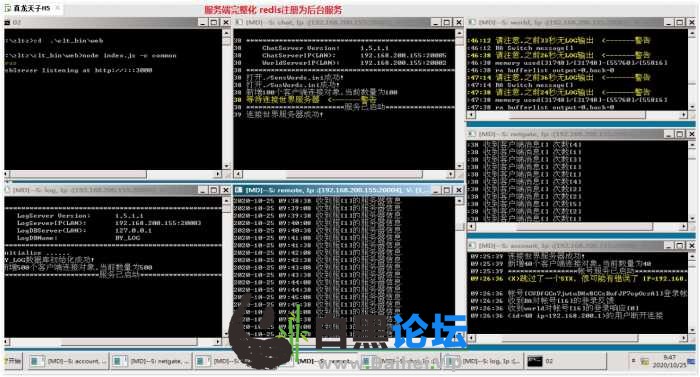The height and width of the screenshot is (377, 700).
Task: Click the down scroll arrow in chat window
Action: [459, 166]
